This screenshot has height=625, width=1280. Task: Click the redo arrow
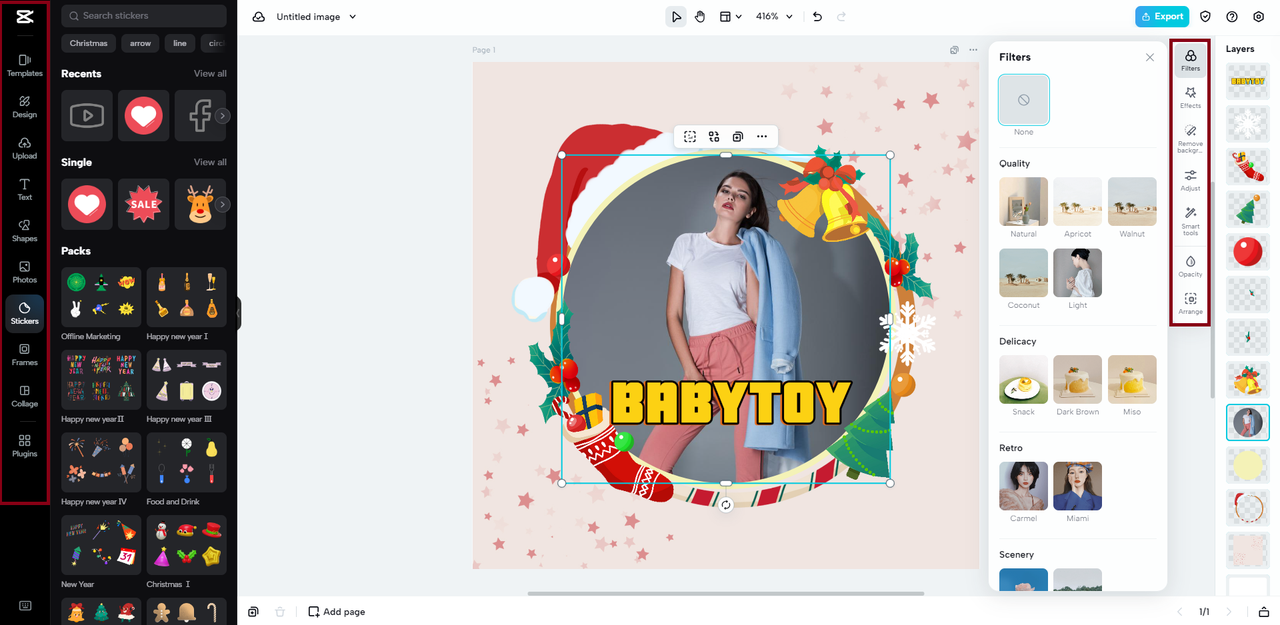click(841, 17)
